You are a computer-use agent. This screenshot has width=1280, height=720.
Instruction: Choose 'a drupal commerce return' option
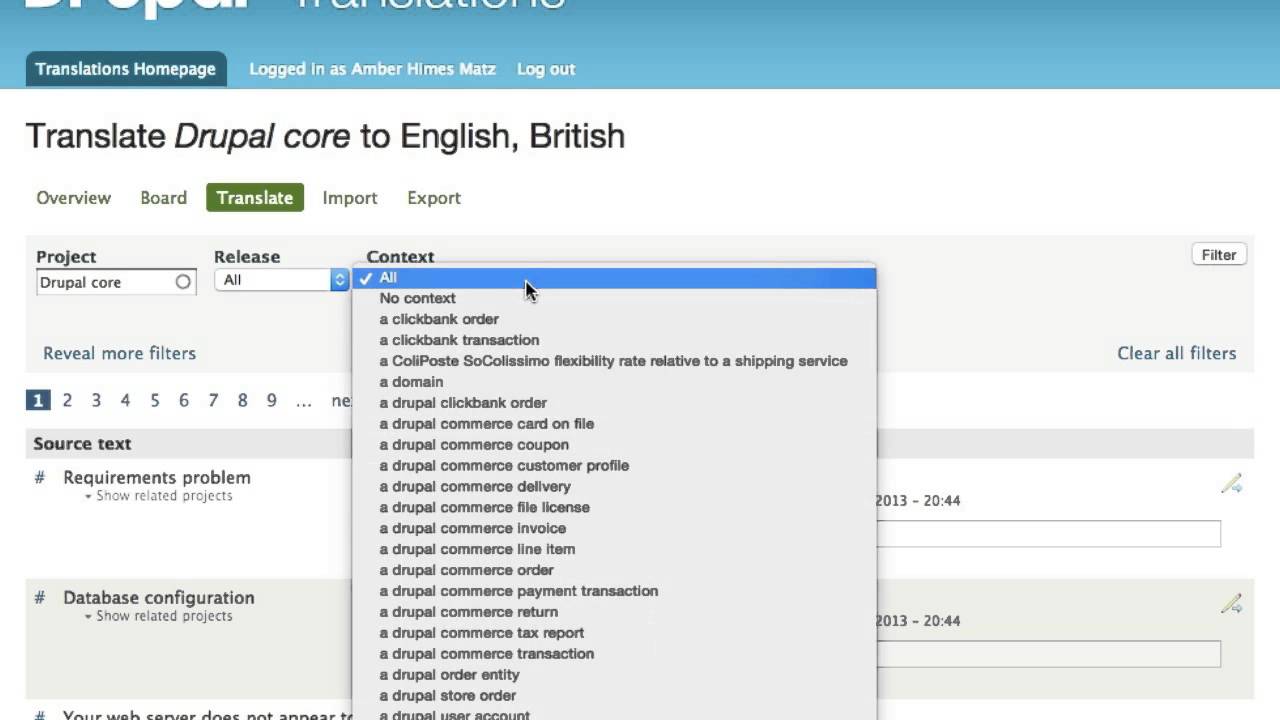tap(614, 613)
